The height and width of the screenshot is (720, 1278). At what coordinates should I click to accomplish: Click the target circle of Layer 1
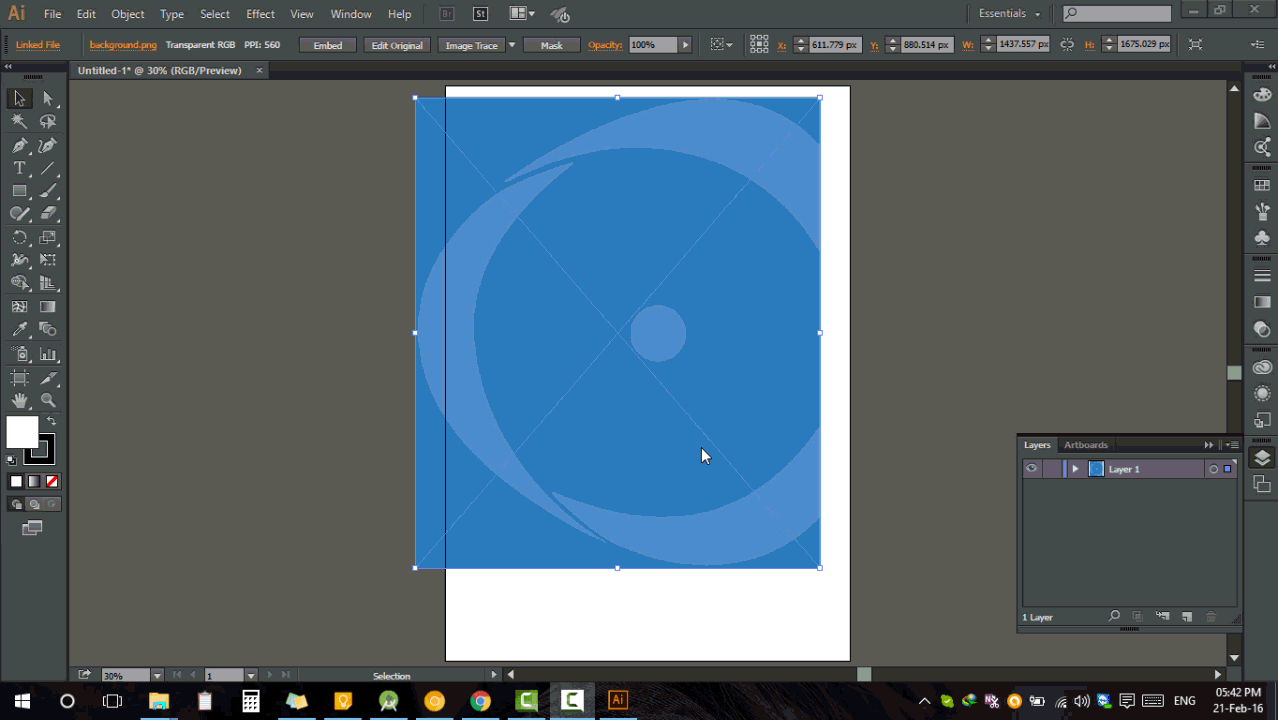point(1213,469)
